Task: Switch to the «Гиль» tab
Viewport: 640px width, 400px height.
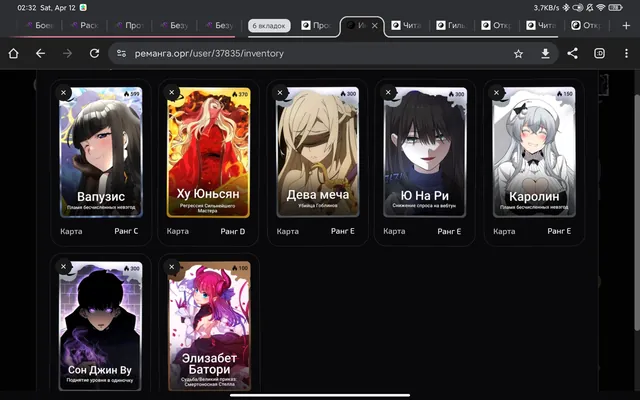Action: coord(451,25)
